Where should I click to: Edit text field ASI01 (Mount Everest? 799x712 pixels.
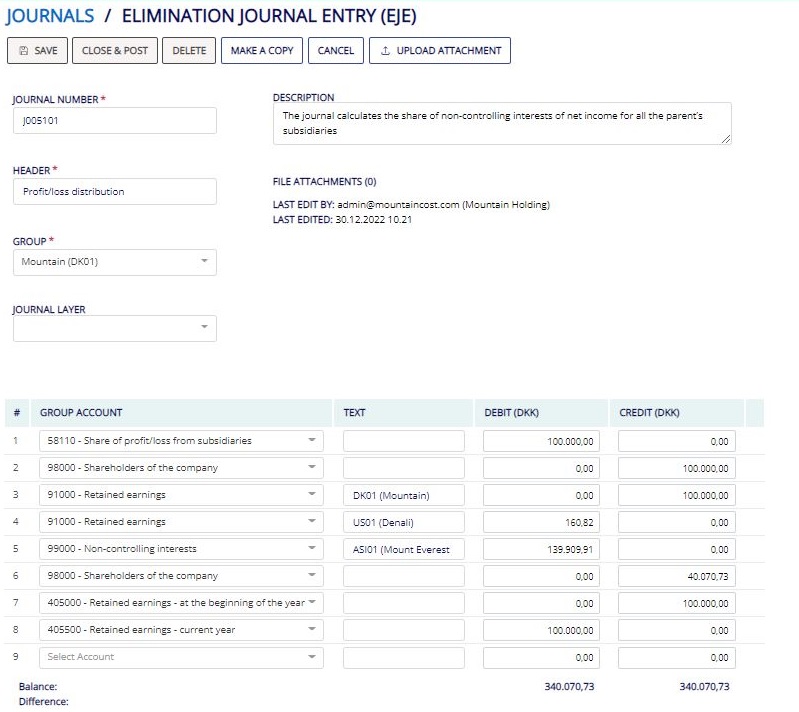tap(404, 549)
